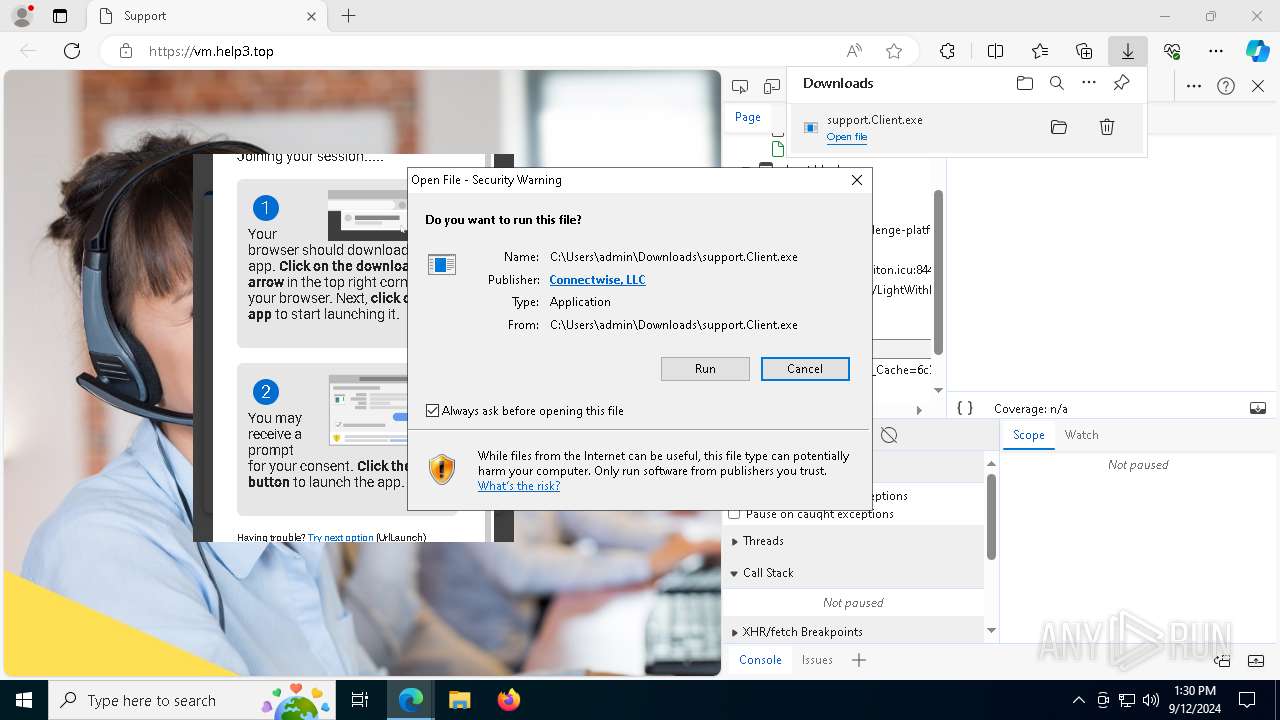
Task: Open Browser essentials heart icon
Action: click(x=1172, y=51)
